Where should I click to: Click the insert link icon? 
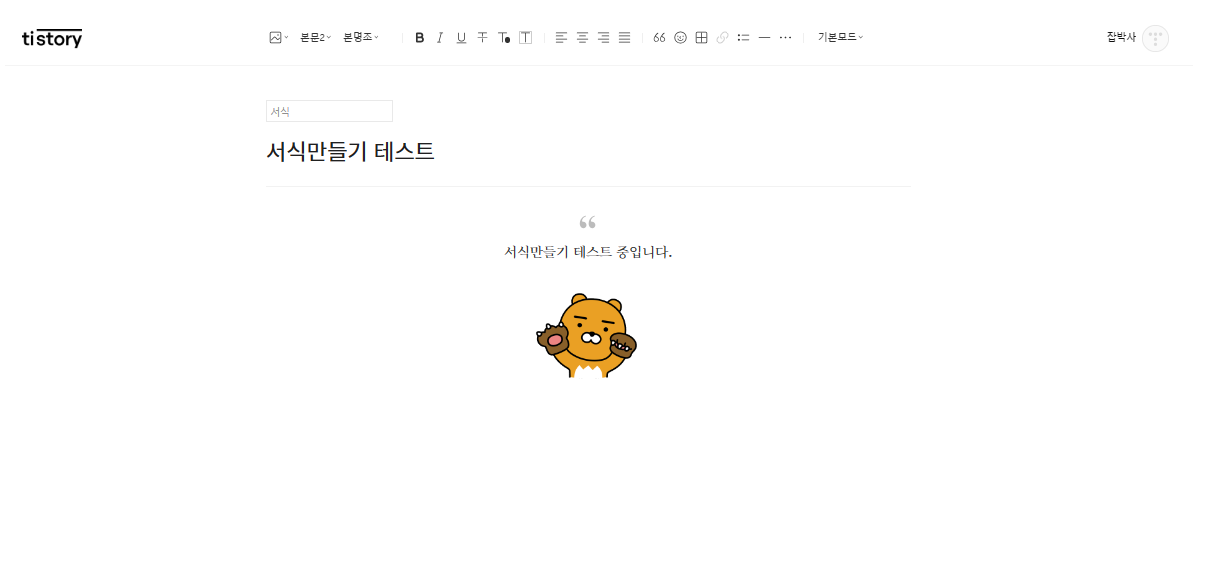[722, 38]
